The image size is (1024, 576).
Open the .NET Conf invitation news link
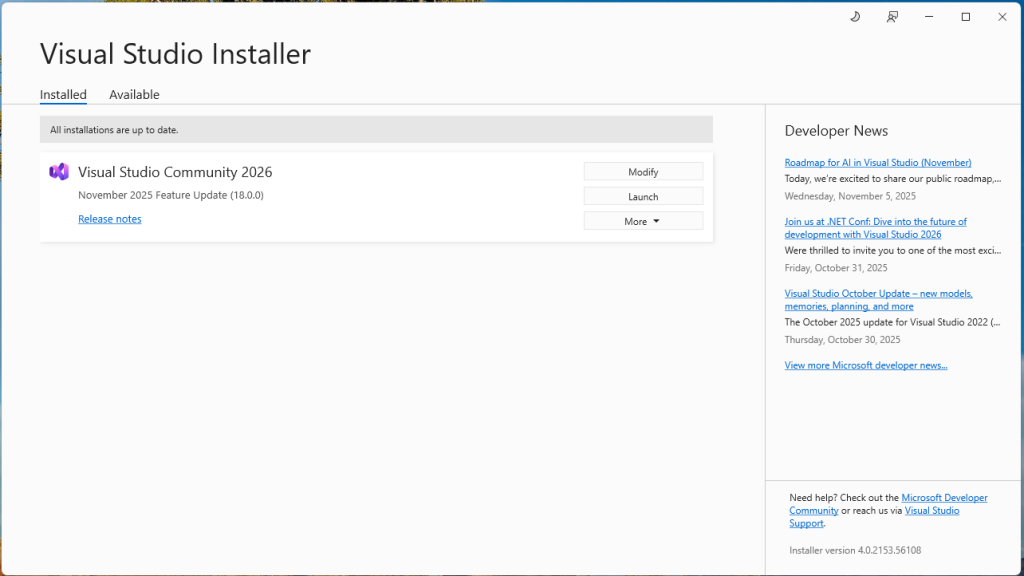coord(876,228)
